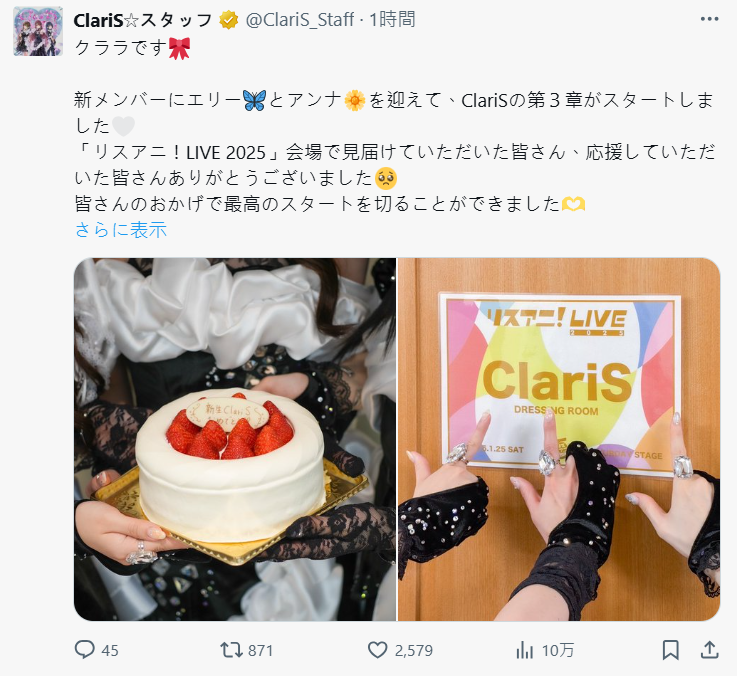Screen dimensions: 737x676
Task: Click the 871 repost count
Action: [260, 651]
